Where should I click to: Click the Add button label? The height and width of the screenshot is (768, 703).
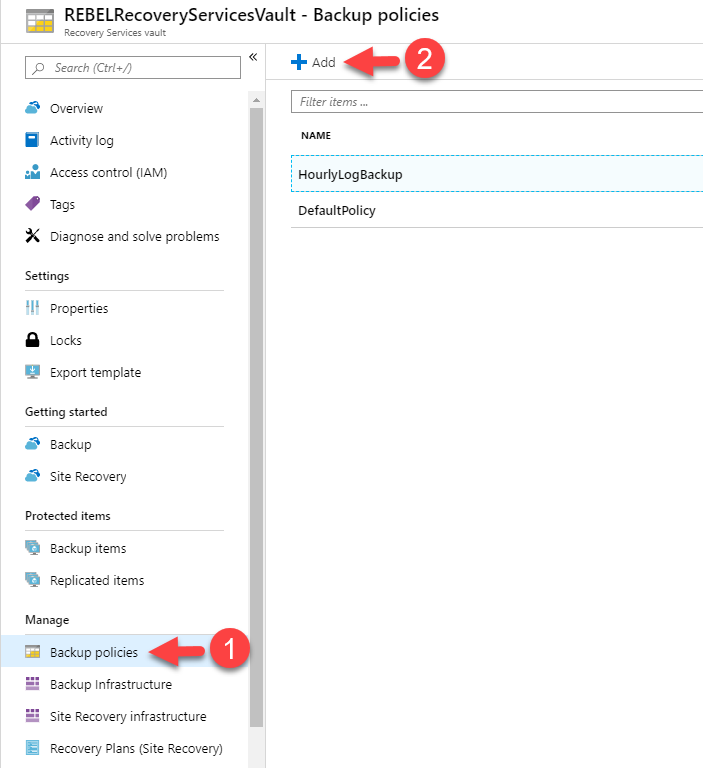(324, 63)
